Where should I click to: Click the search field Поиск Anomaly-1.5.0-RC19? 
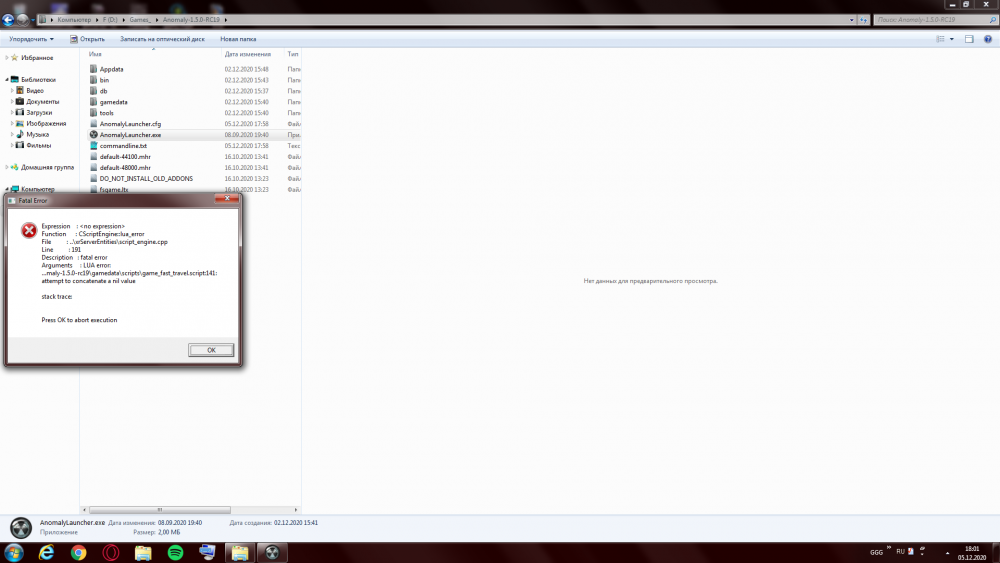[x=936, y=20]
